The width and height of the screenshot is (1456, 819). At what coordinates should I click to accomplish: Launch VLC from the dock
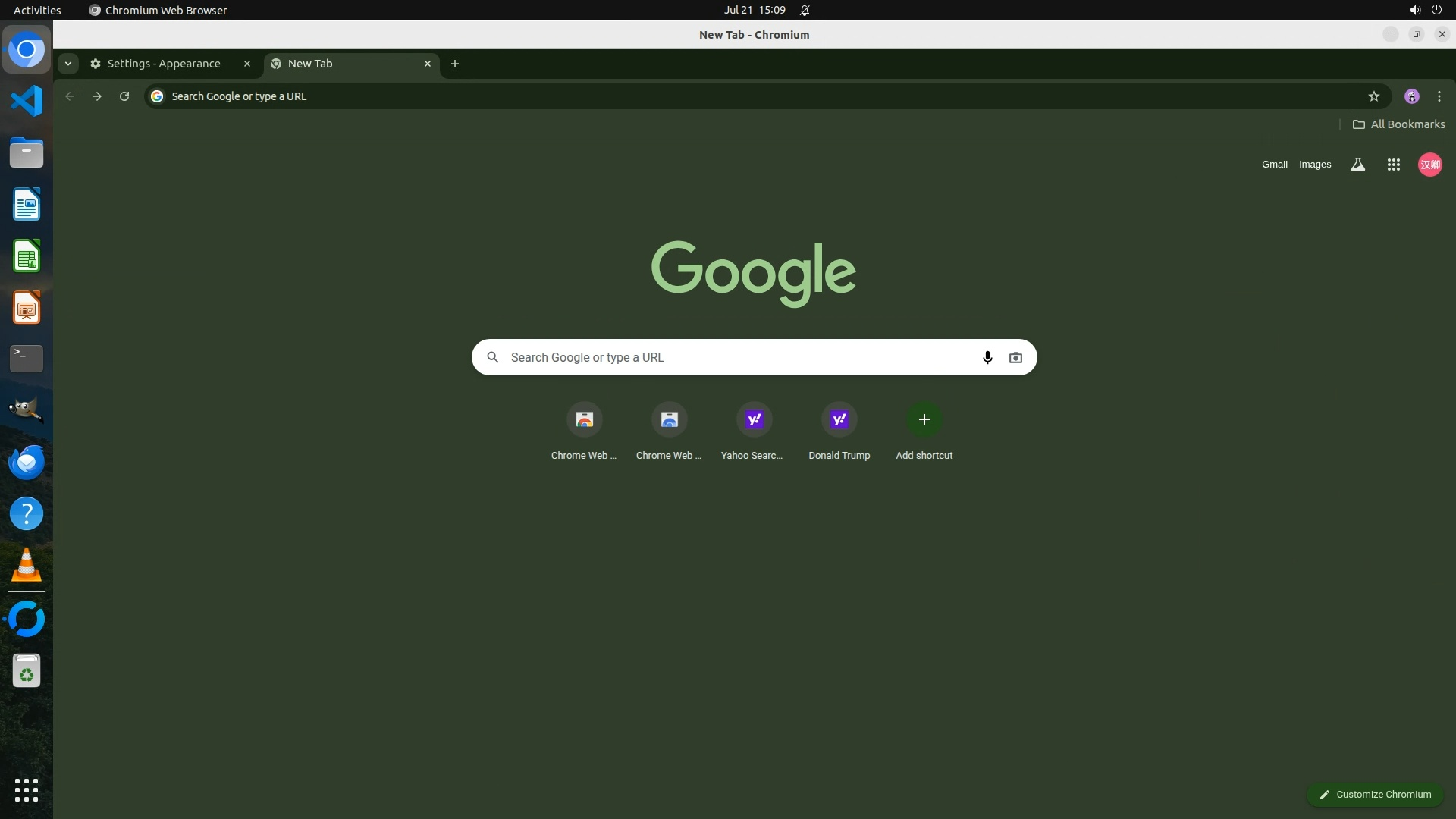tap(27, 566)
